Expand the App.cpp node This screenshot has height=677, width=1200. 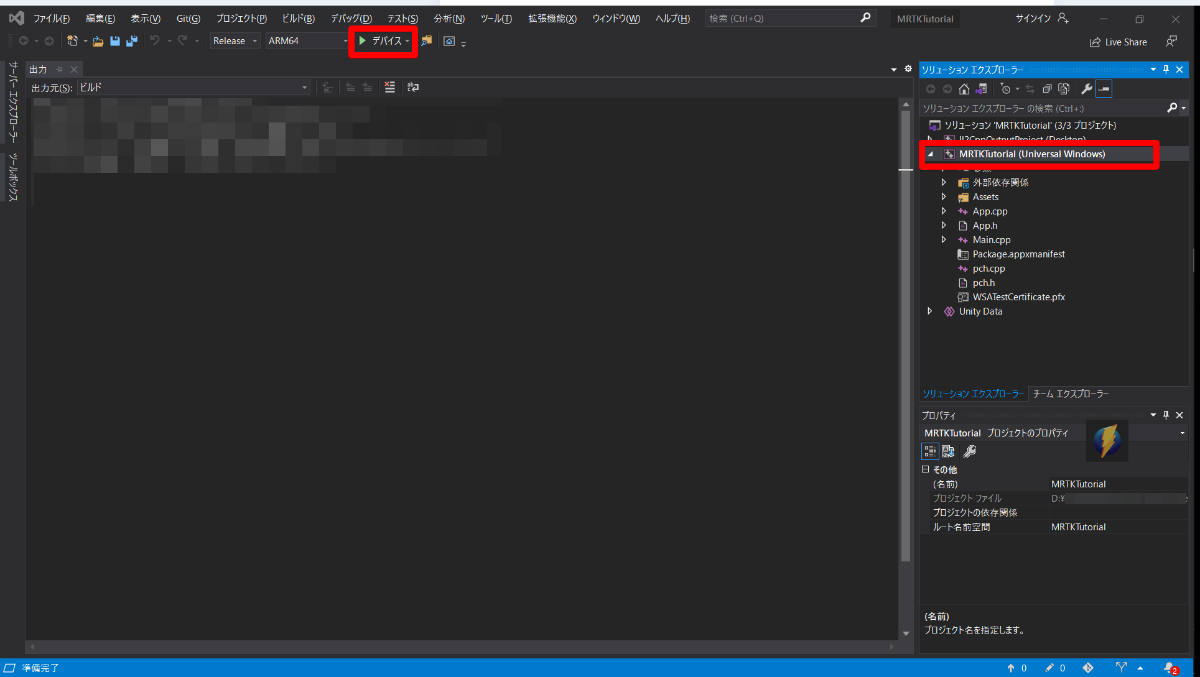tap(944, 211)
